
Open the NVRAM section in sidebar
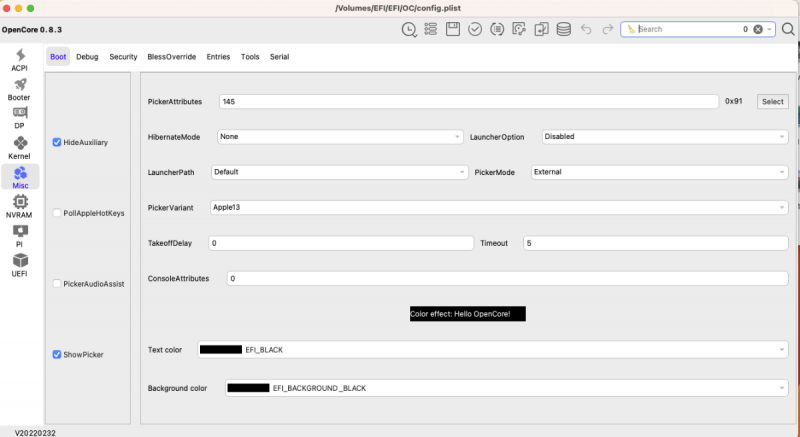click(x=19, y=207)
